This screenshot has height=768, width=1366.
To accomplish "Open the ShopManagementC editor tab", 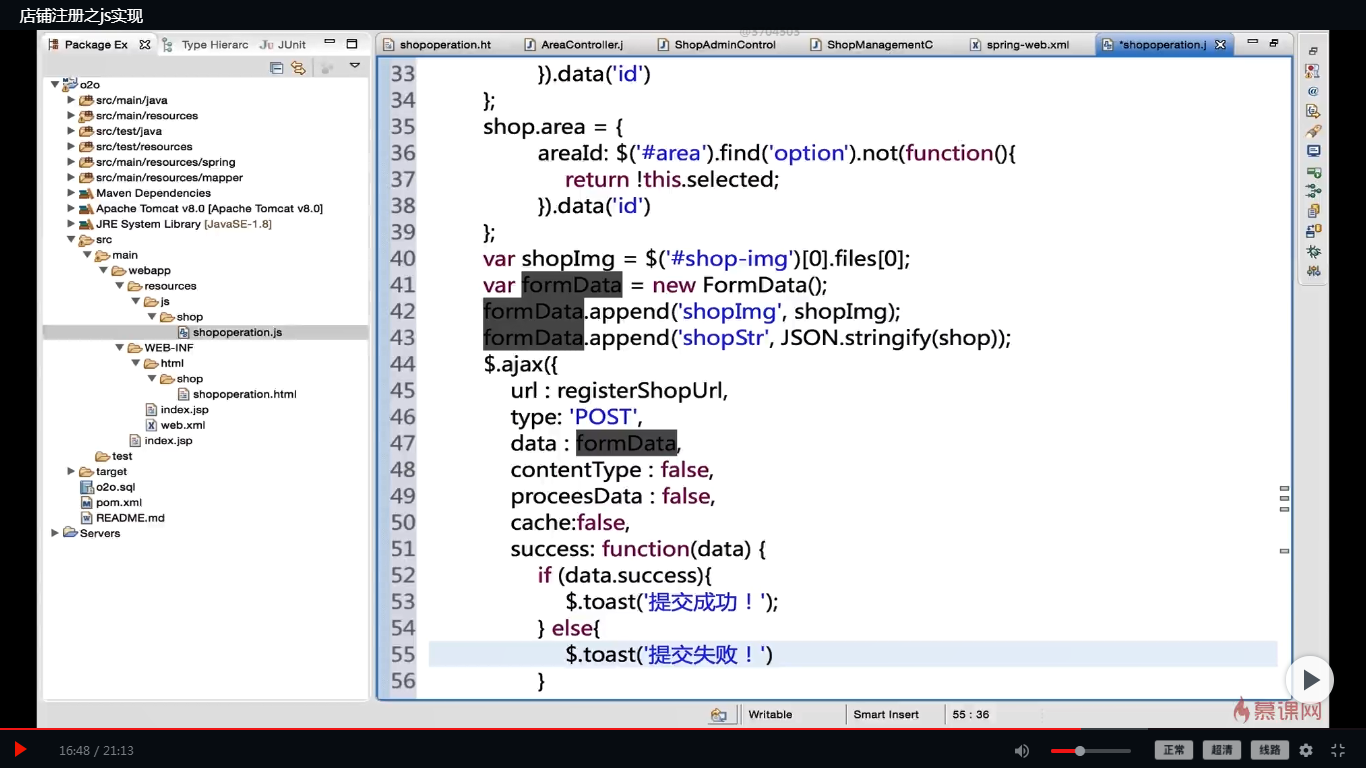I will pos(871,45).
